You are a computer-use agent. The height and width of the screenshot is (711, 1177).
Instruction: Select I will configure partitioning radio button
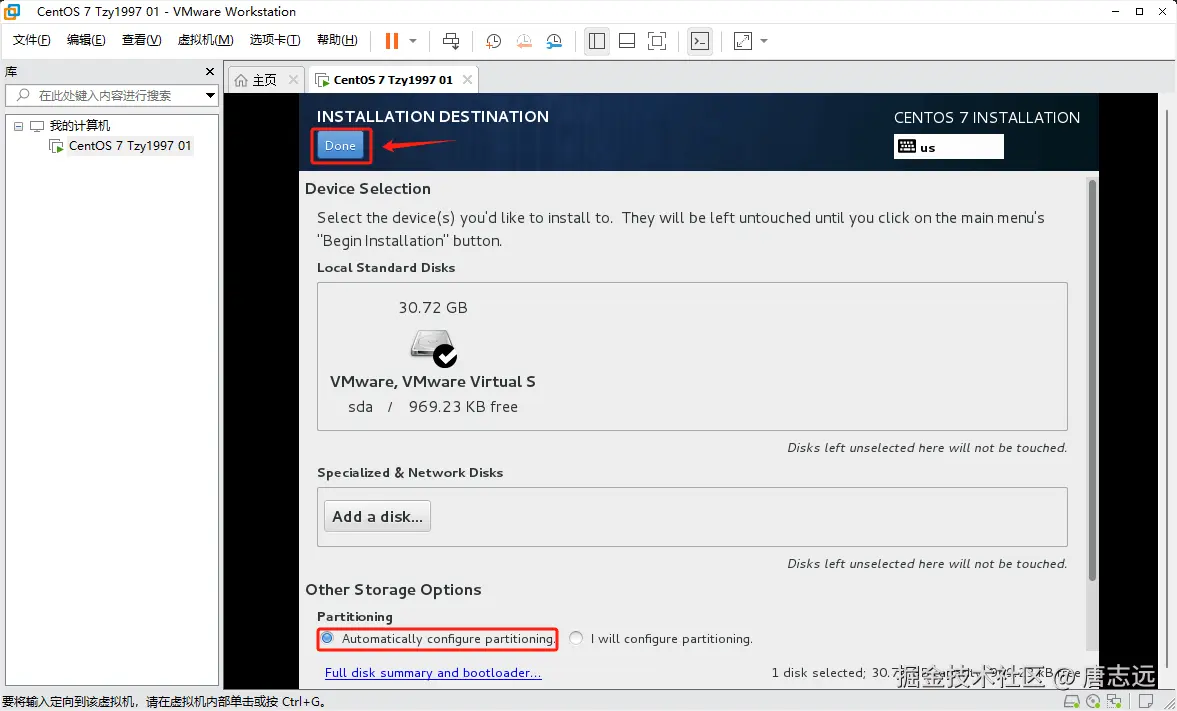576,638
